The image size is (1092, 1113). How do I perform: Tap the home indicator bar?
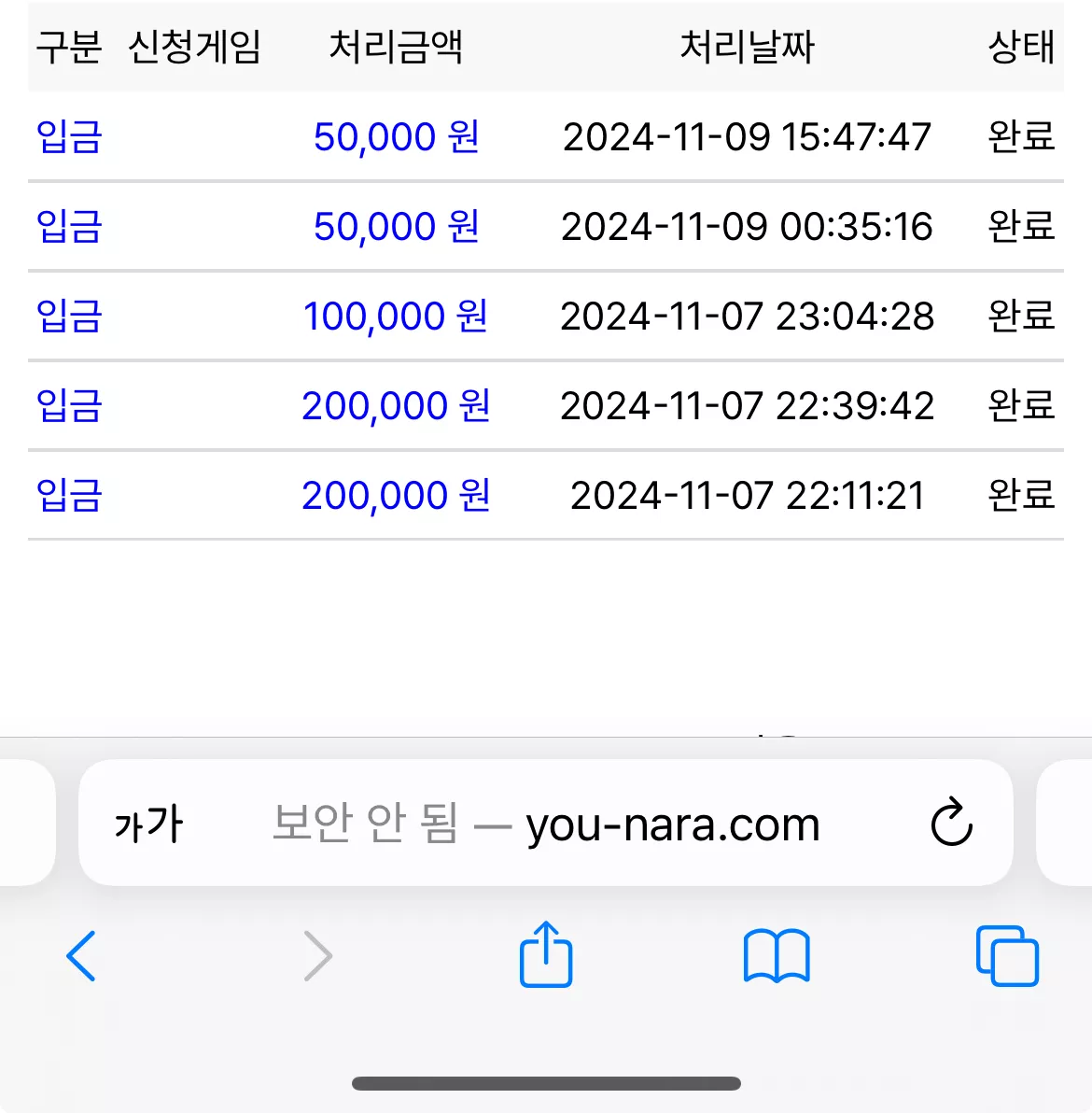(546, 1083)
